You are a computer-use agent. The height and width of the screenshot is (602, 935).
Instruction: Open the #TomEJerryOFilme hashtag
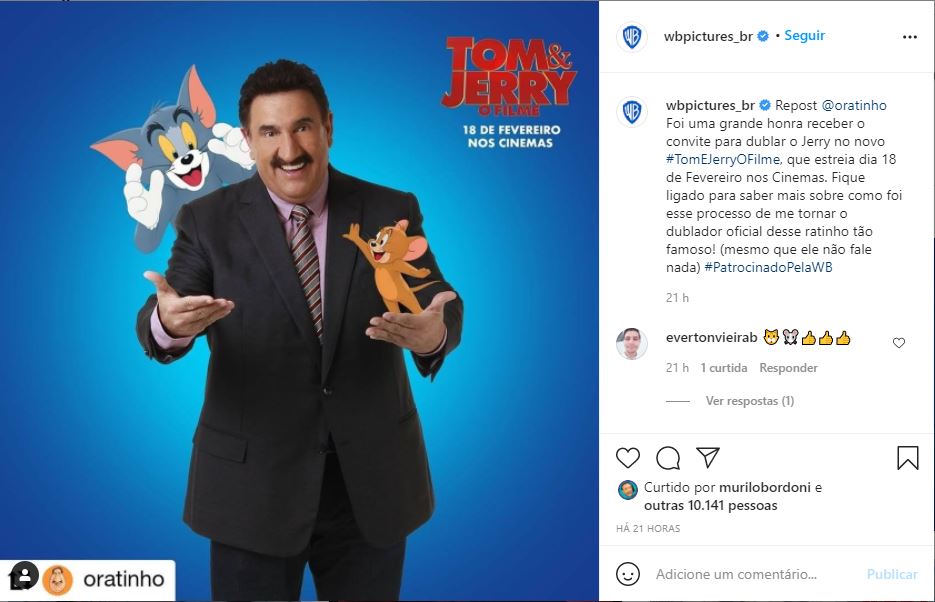click(723, 159)
